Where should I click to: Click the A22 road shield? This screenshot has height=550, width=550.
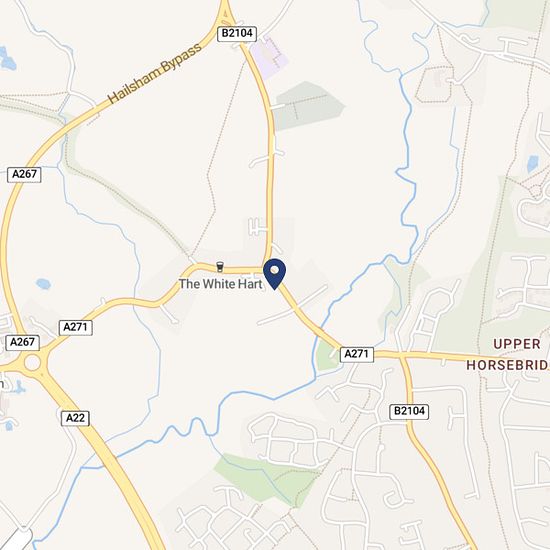[75, 418]
